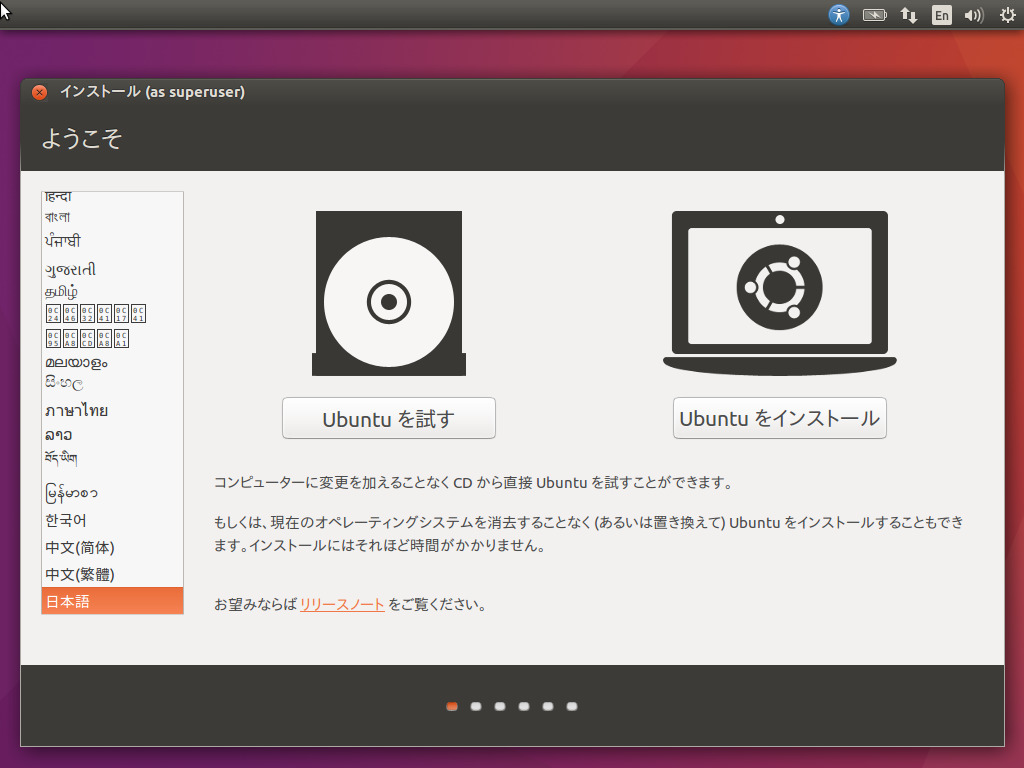Select ગુજરાતી in the language list
The image size is (1024, 768).
pos(112,269)
